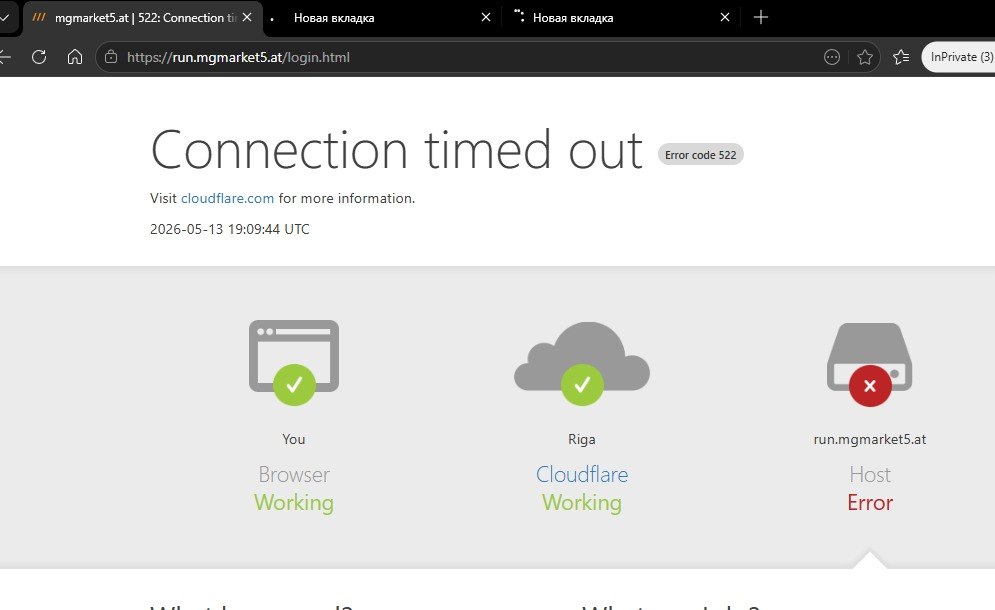Switch to the first Новая вкладка tab

coord(381,18)
